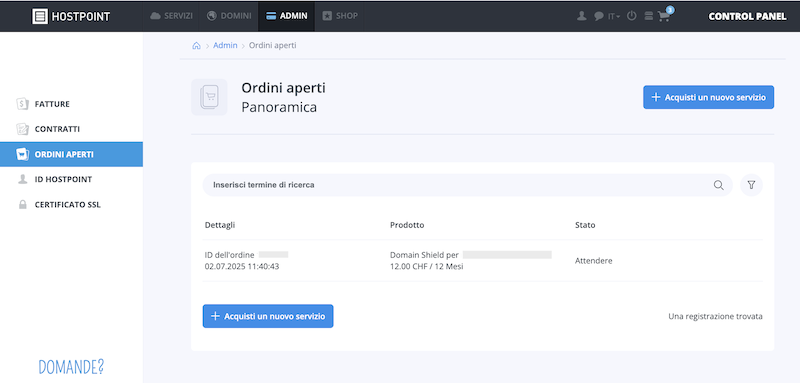Click the filter funnel icon
The height and width of the screenshot is (383, 800).
click(x=751, y=185)
